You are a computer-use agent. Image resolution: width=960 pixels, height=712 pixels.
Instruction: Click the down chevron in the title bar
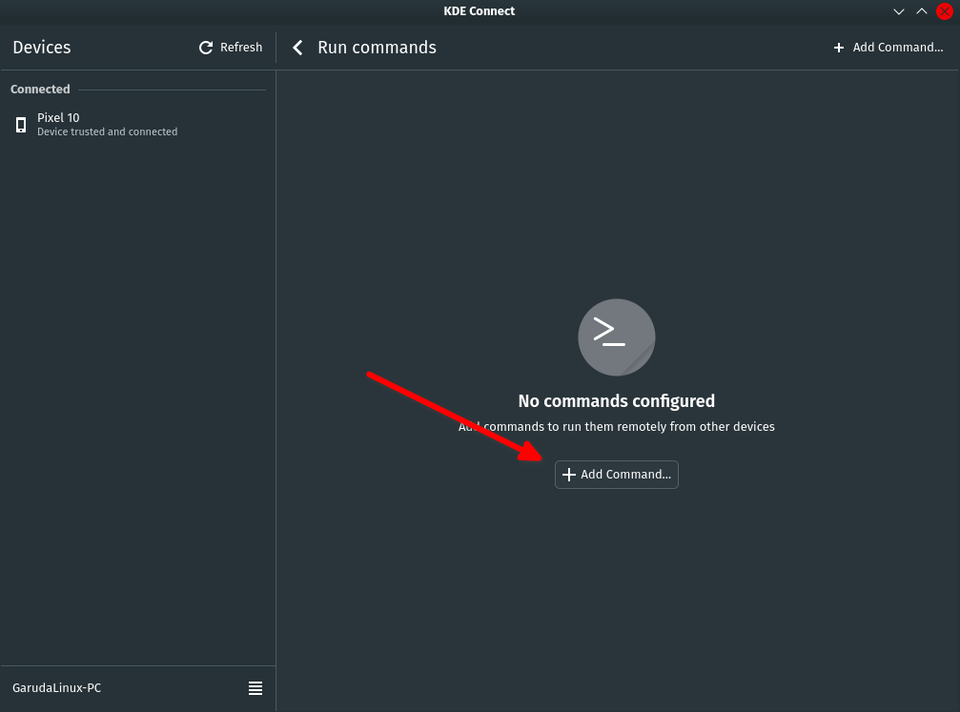click(x=898, y=11)
